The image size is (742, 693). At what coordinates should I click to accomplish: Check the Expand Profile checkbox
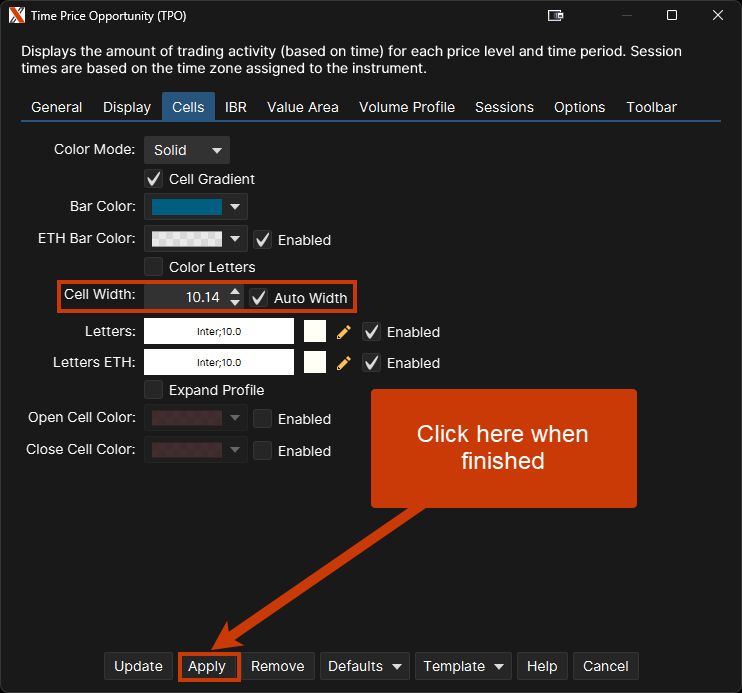(154, 389)
